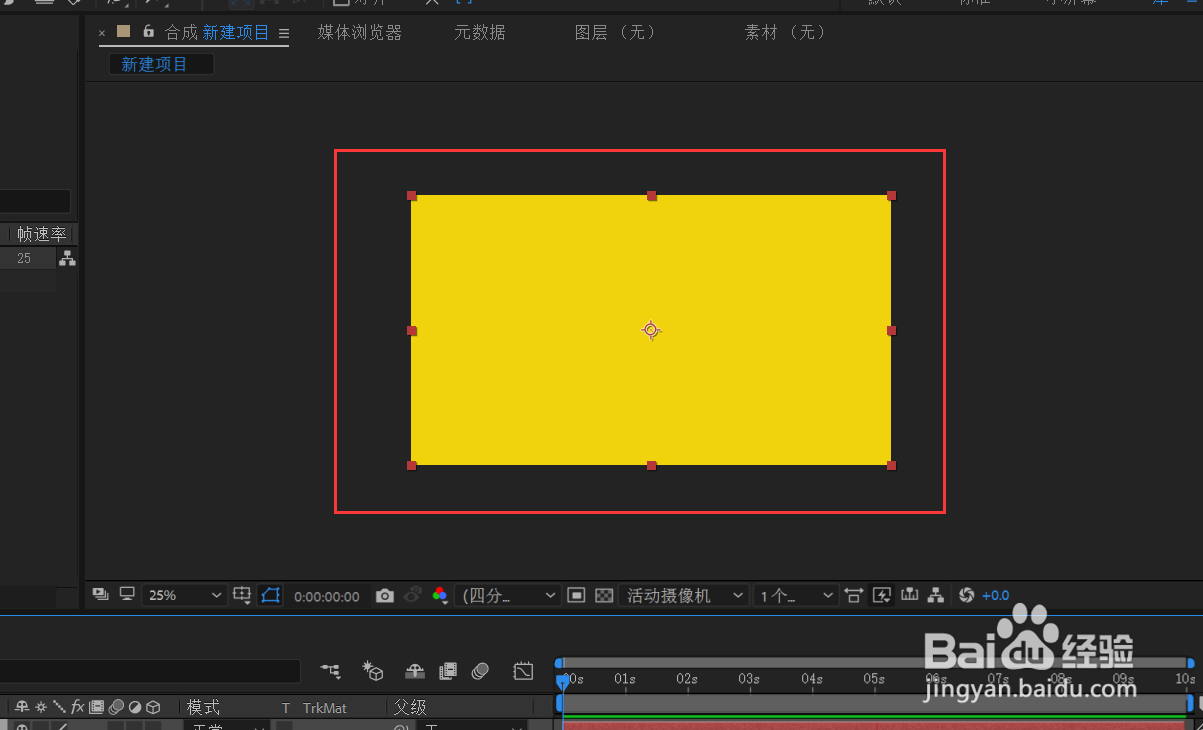Click the 父级 column header

(410, 707)
